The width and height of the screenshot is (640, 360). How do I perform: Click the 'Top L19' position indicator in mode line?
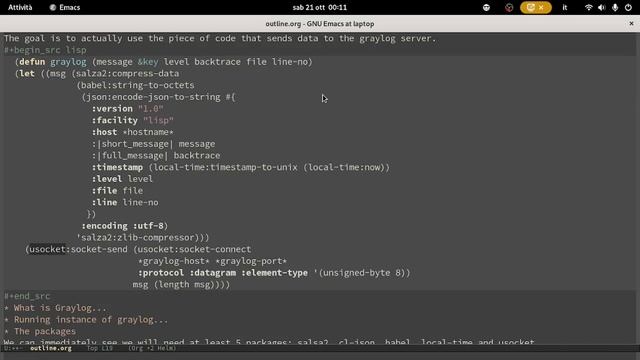tap(100, 349)
